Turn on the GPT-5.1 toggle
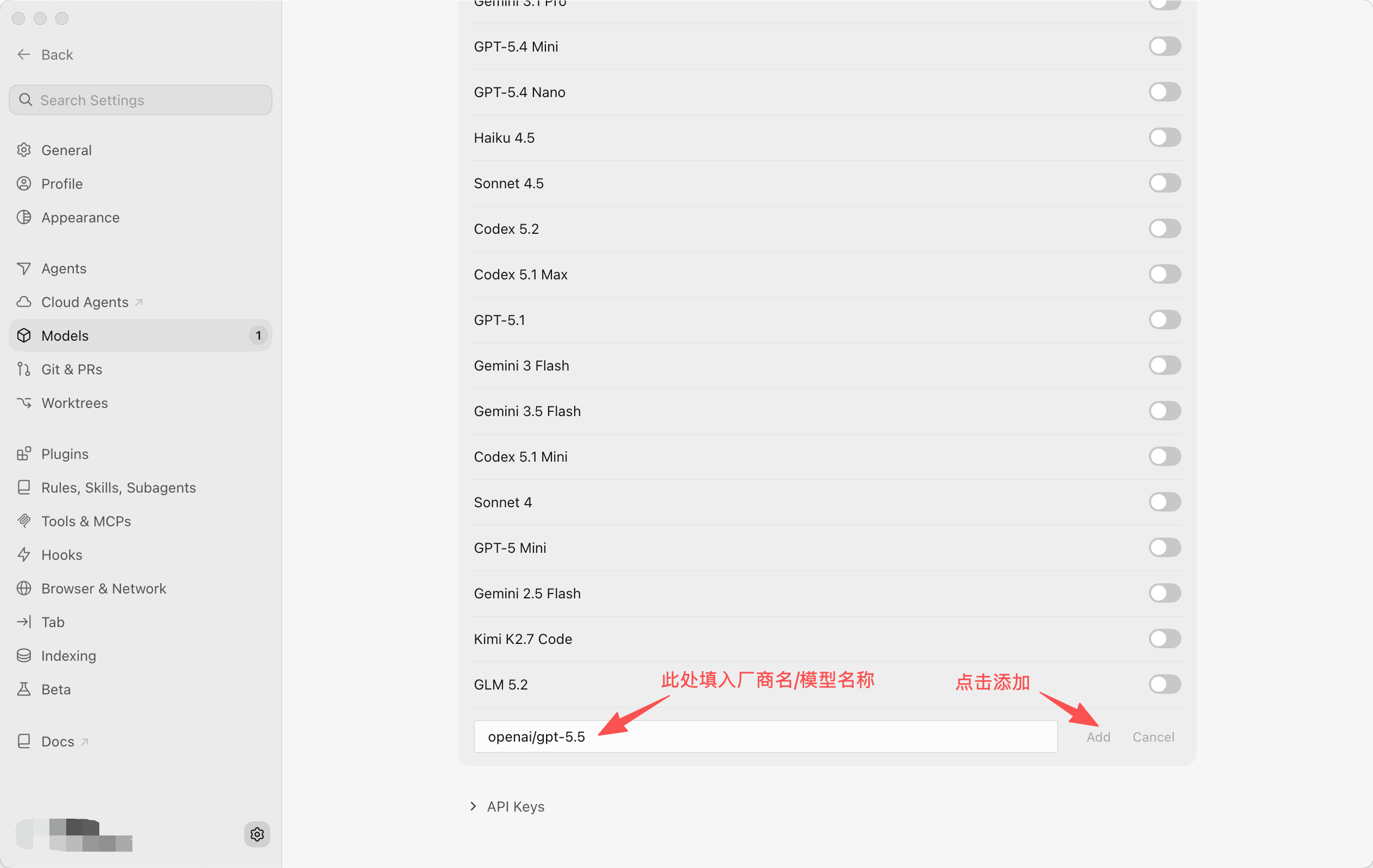Image resolution: width=1373 pixels, height=868 pixels. (x=1164, y=320)
